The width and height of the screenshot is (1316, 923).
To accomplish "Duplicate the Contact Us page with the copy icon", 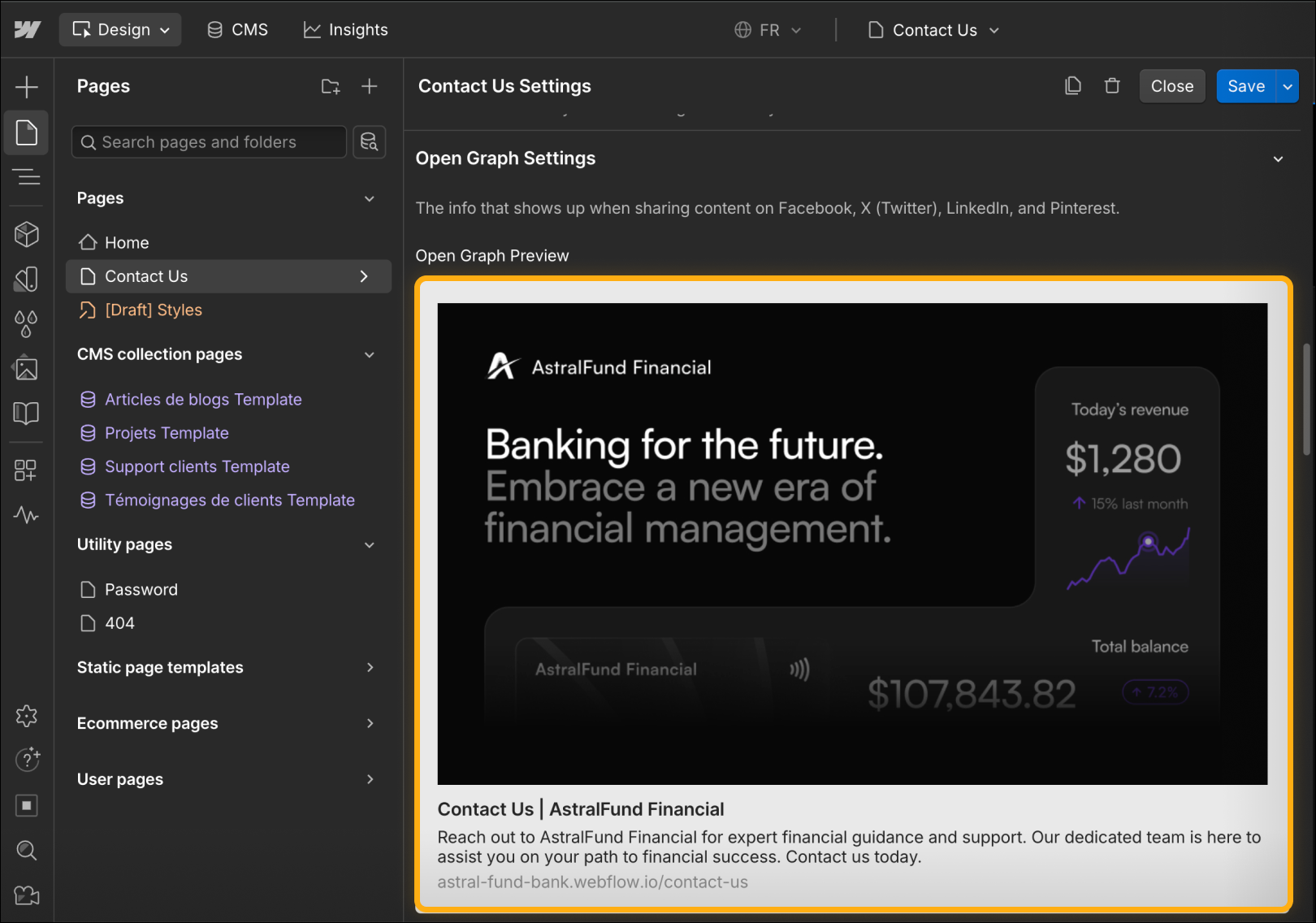I will tap(1073, 86).
